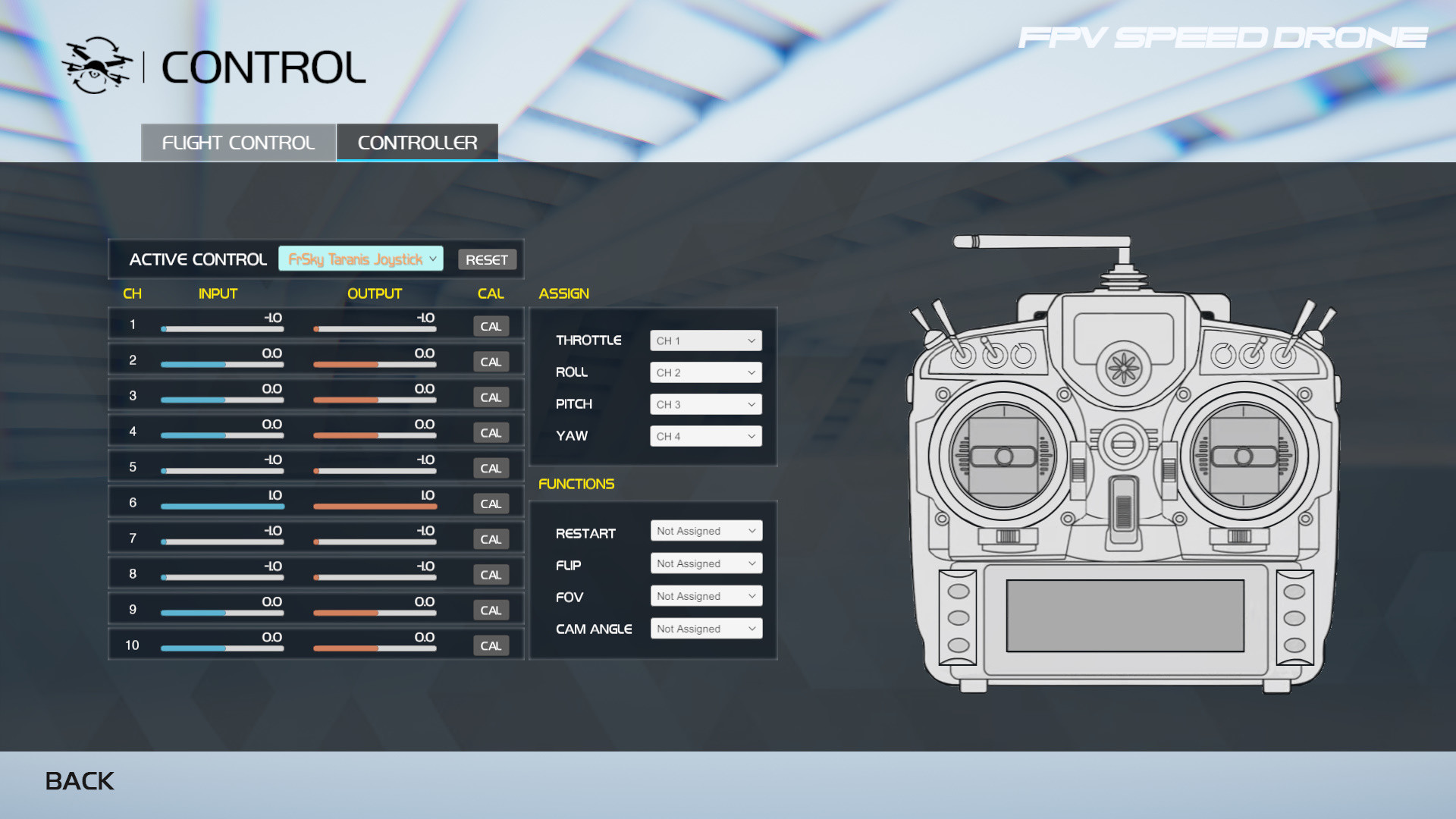Open the Active Control device dropdown
Image resolution: width=1456 pixels, height=819 pixels.
coord(361,259)
